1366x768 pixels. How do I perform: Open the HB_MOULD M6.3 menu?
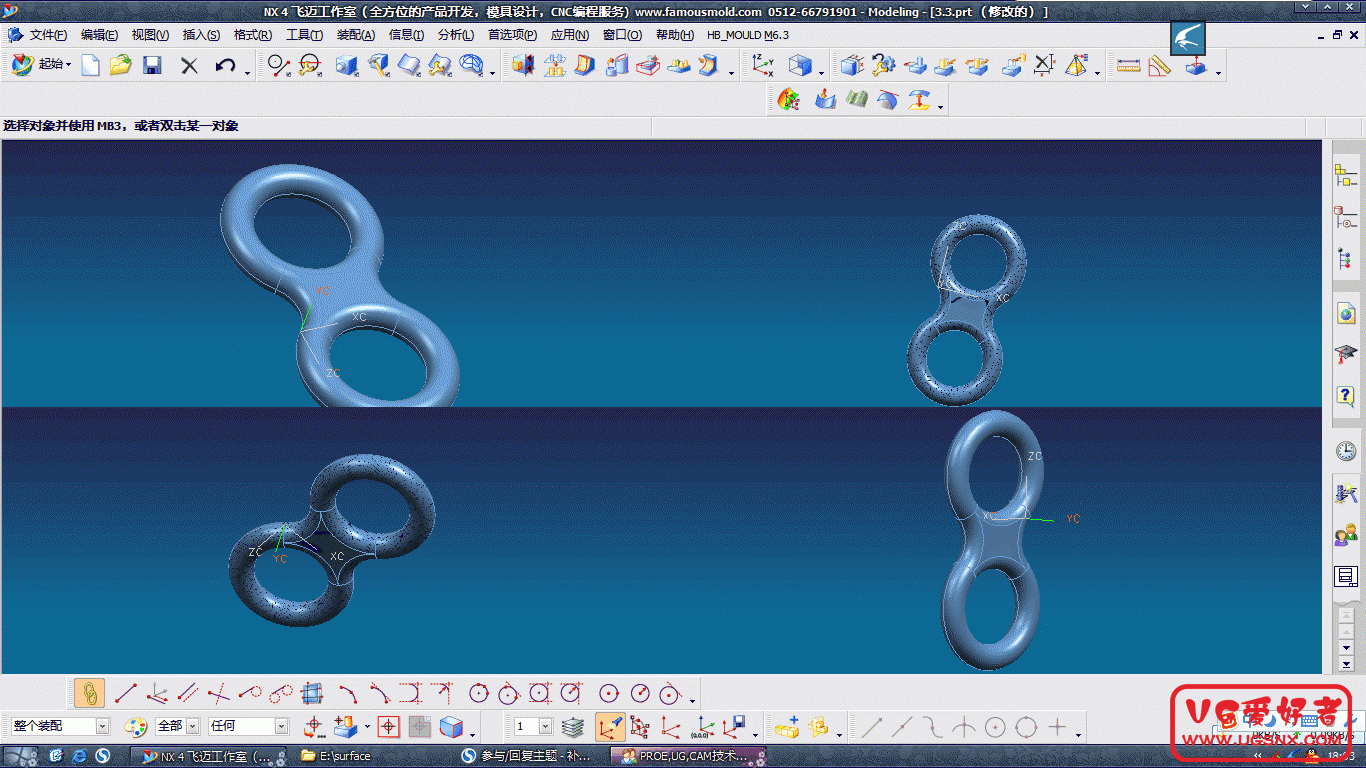click(748, 35)
